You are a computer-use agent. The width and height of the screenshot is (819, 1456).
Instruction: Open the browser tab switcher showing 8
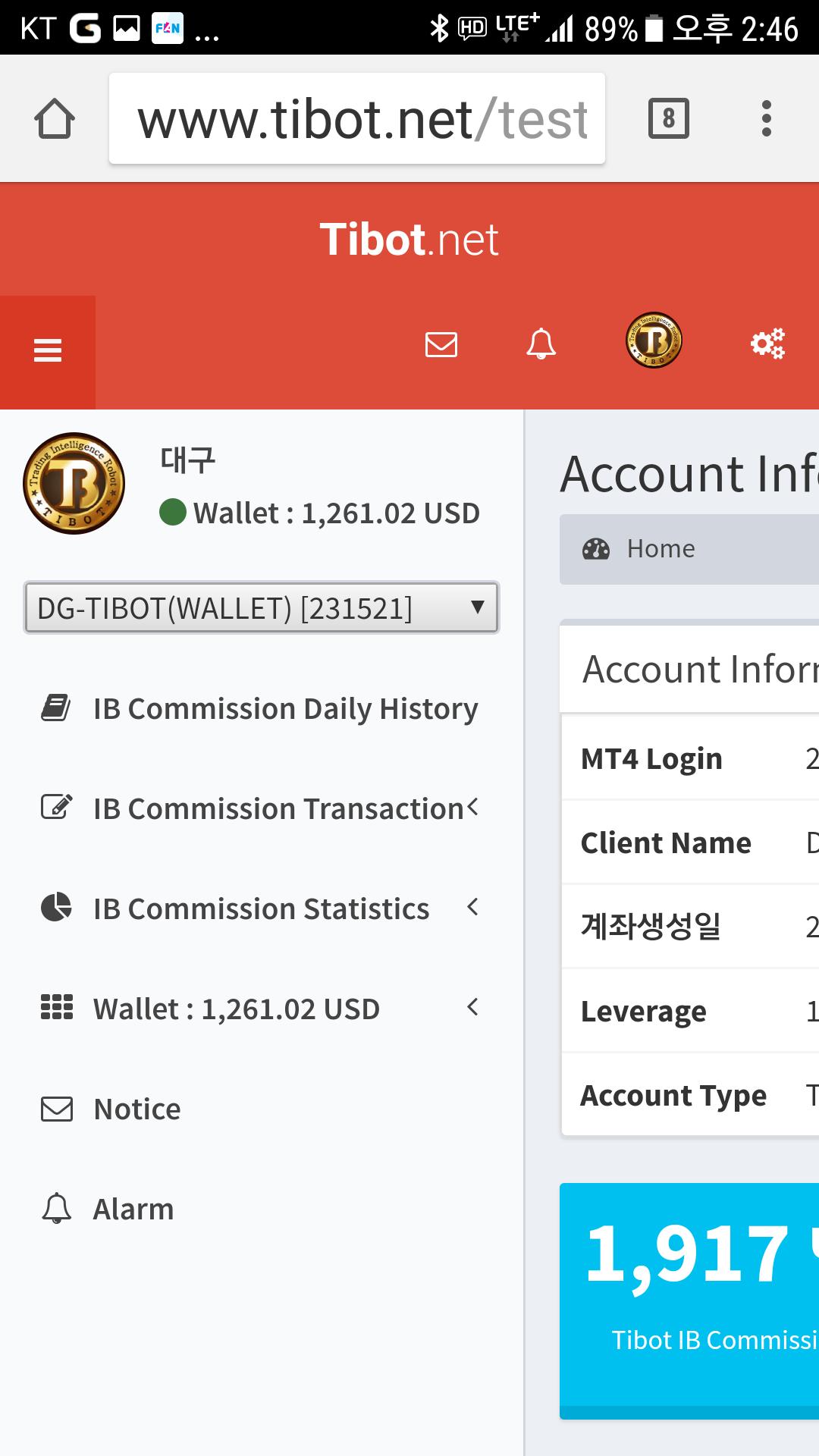(x=668, y=118)
